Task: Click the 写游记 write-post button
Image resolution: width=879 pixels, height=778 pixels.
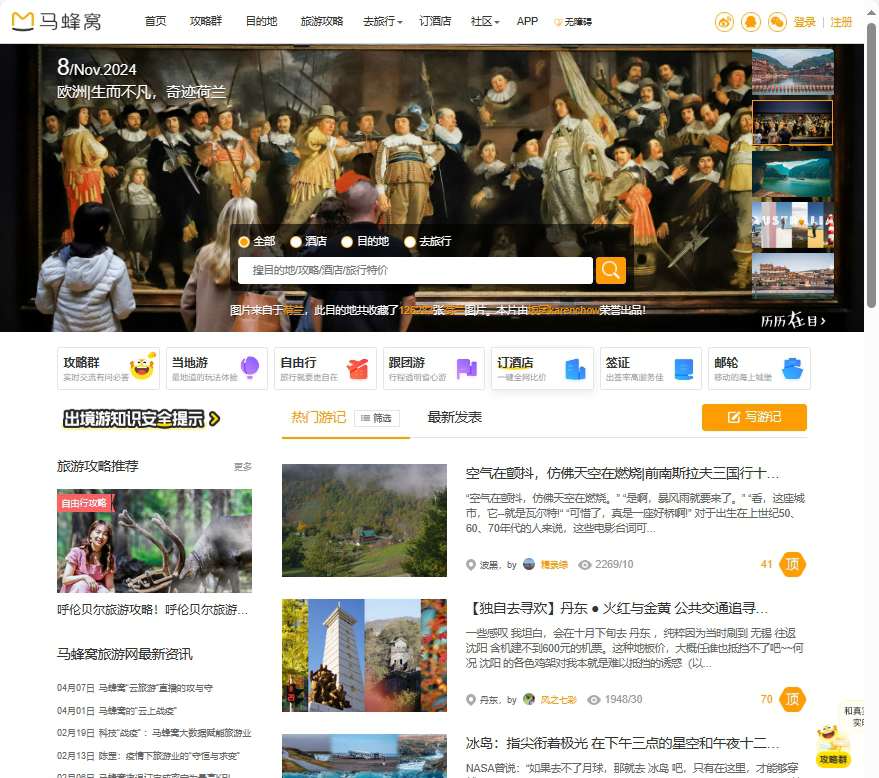Action: pos(754,417)
